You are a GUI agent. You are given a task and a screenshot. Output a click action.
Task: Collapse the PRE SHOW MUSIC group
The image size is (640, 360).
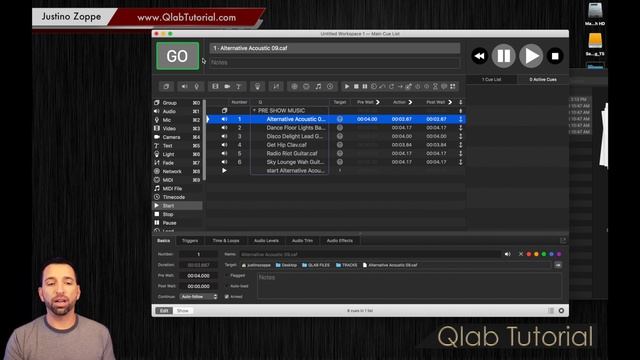pyautogui.click(x=254, y=111)
